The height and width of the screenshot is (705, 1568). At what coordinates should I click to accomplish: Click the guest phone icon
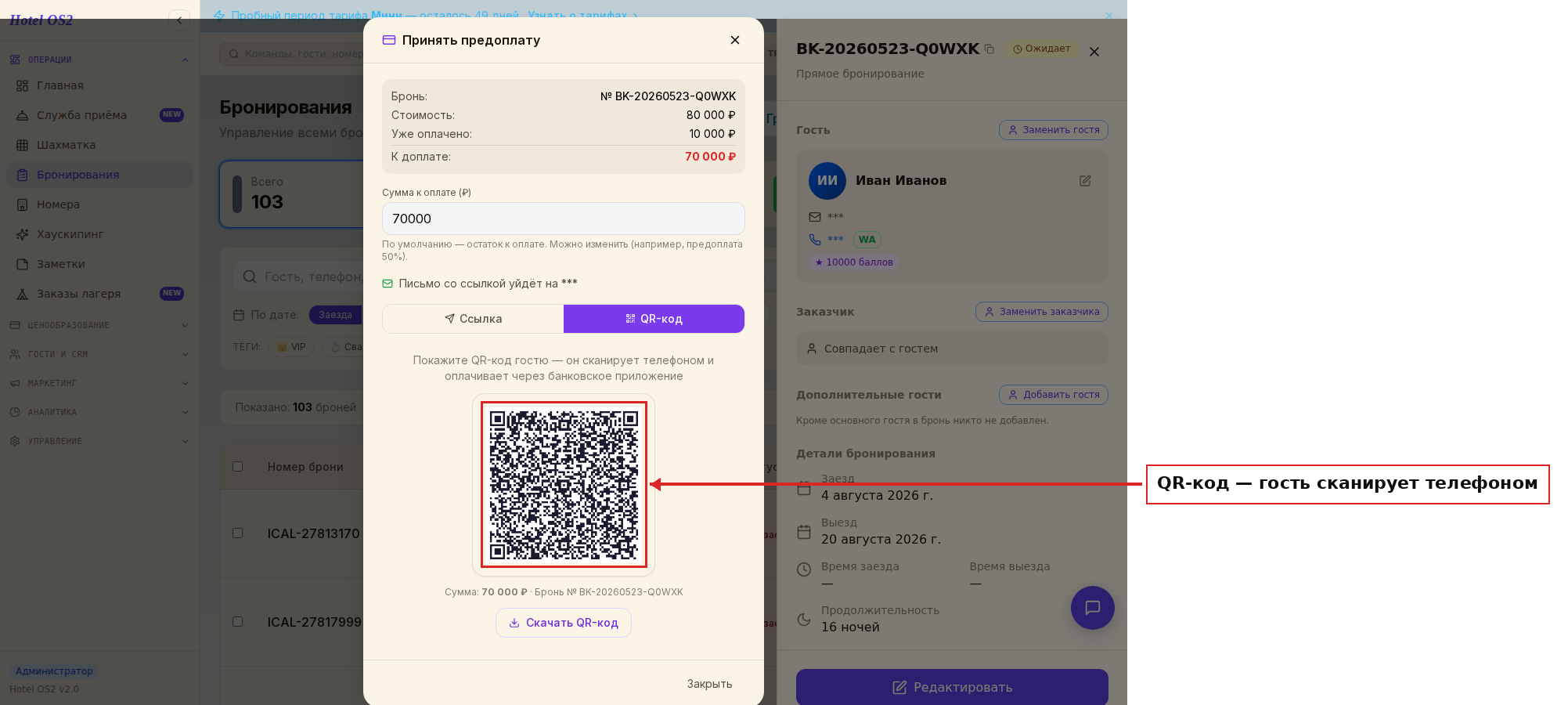(x=815, y=240)
